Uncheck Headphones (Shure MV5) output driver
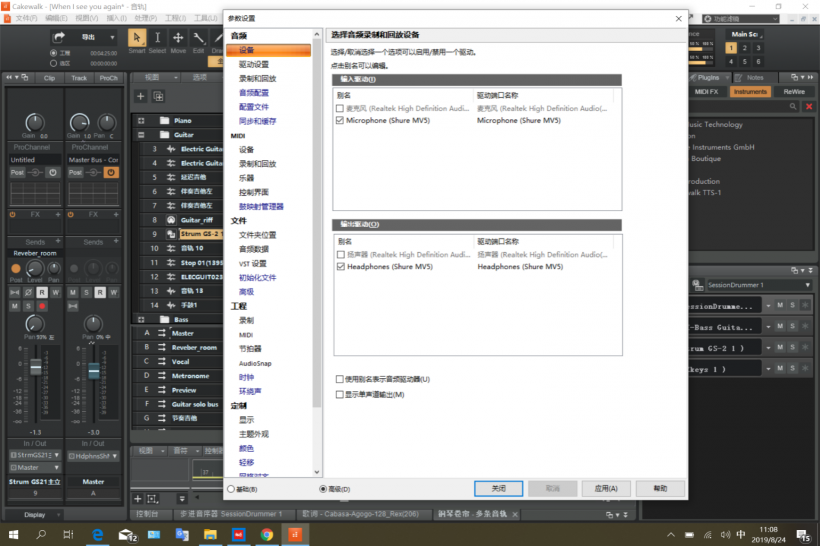Image resolution: width=820 pixels, height=546 pixels. [x=341, y=267]
